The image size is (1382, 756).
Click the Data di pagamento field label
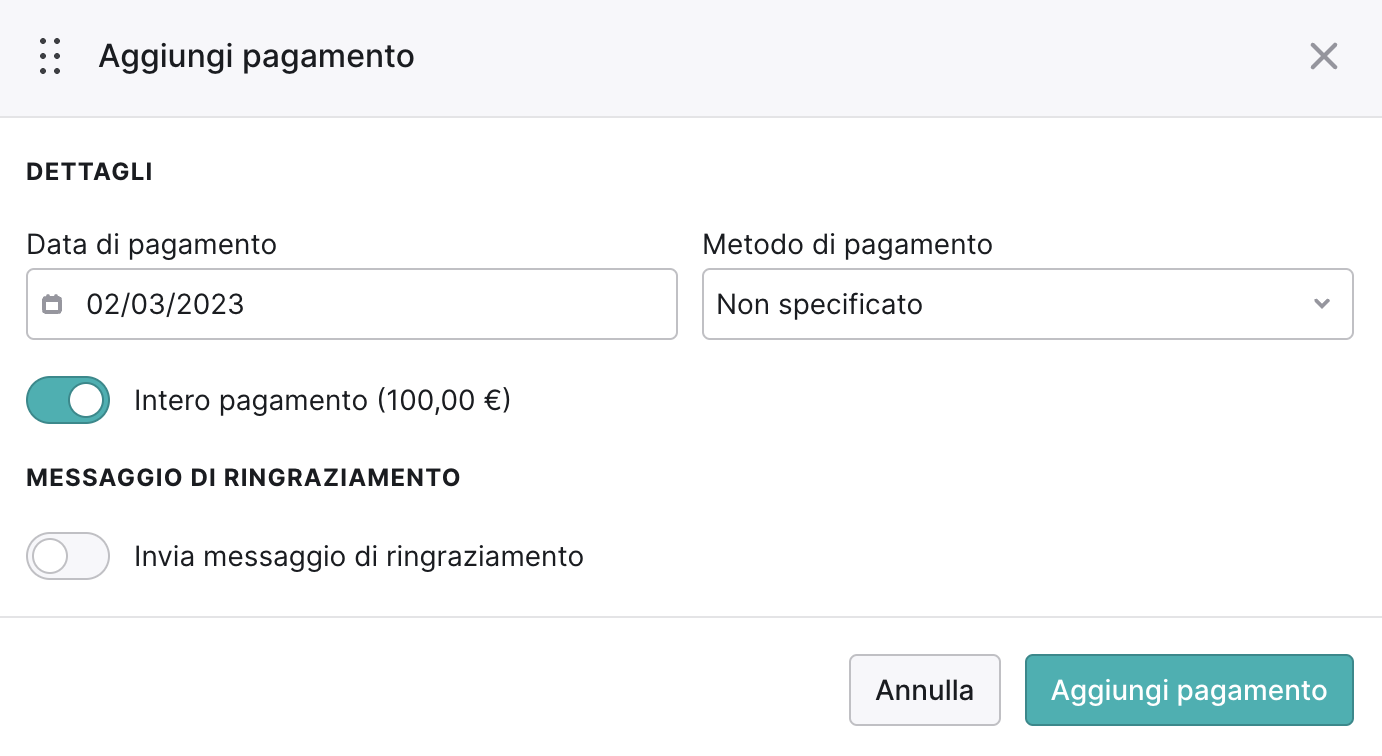152,244
